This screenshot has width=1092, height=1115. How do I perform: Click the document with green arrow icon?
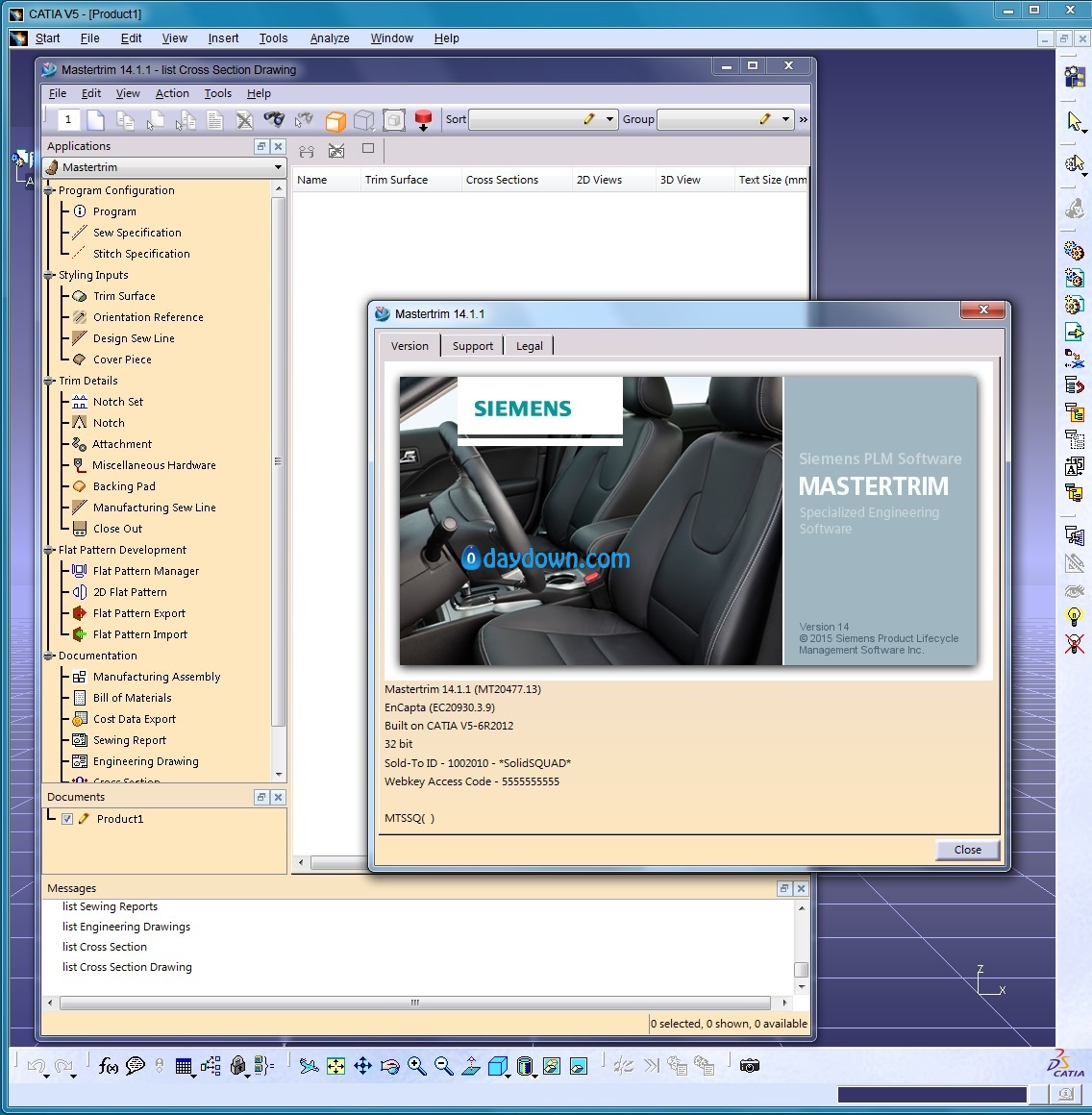[x=1075, y=331]
